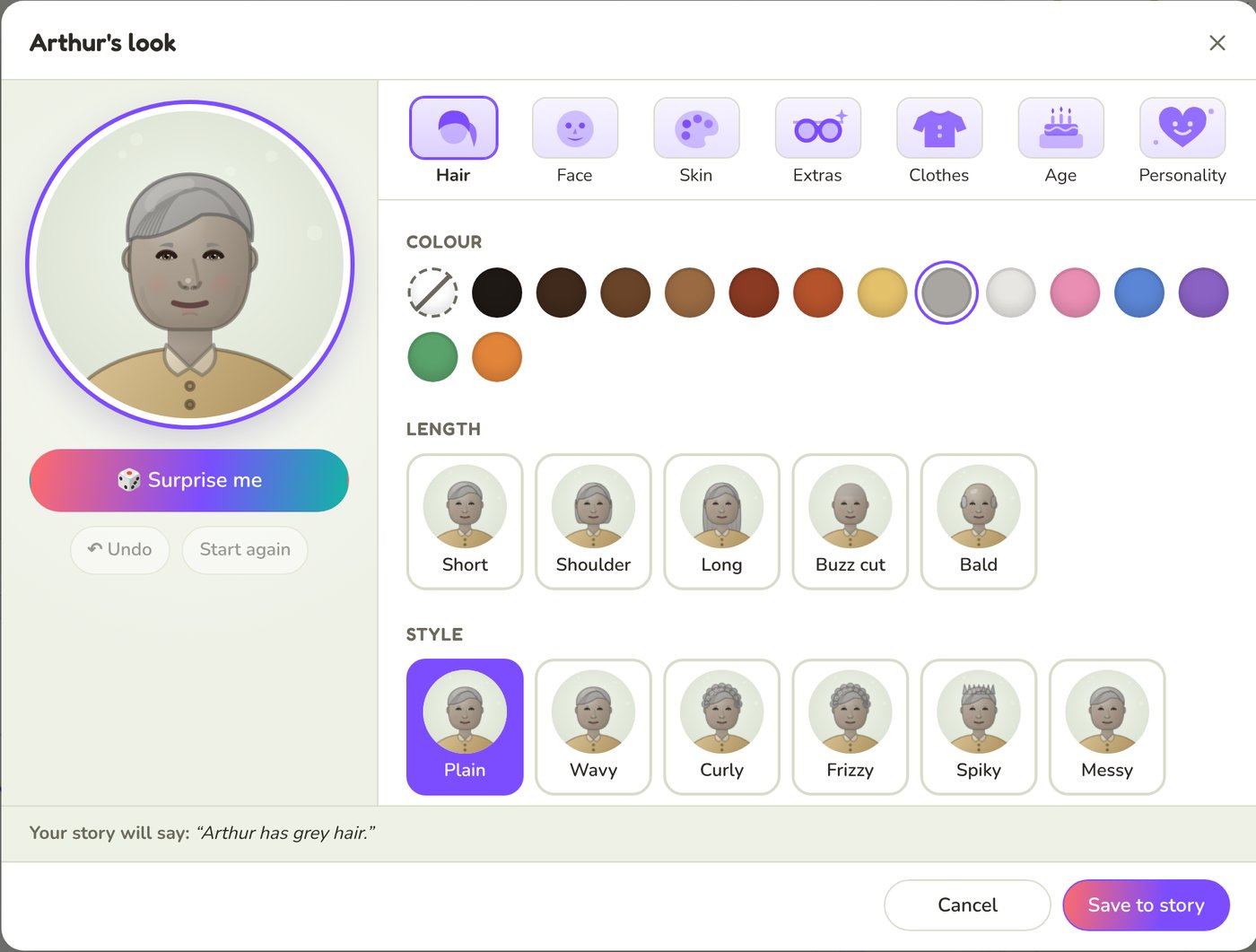Cancel the look changes
Image resolution: width=1256 pixels, height=952 pixels.
(967, 904)
